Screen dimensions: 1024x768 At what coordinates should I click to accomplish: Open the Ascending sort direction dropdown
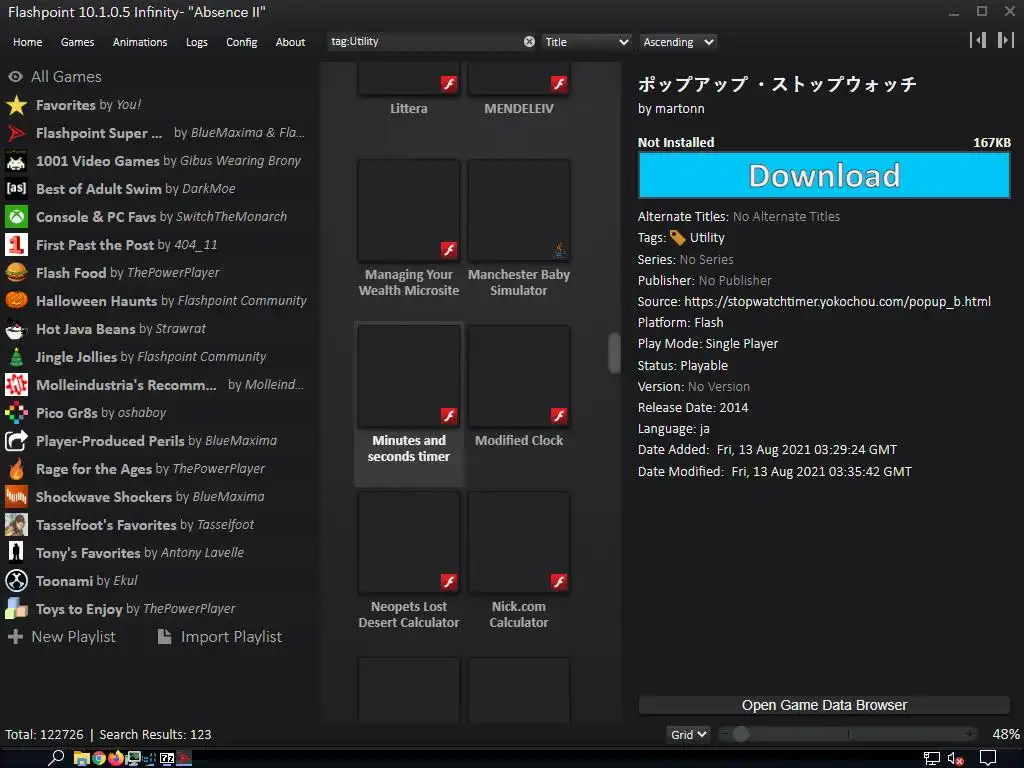(678, 42)
